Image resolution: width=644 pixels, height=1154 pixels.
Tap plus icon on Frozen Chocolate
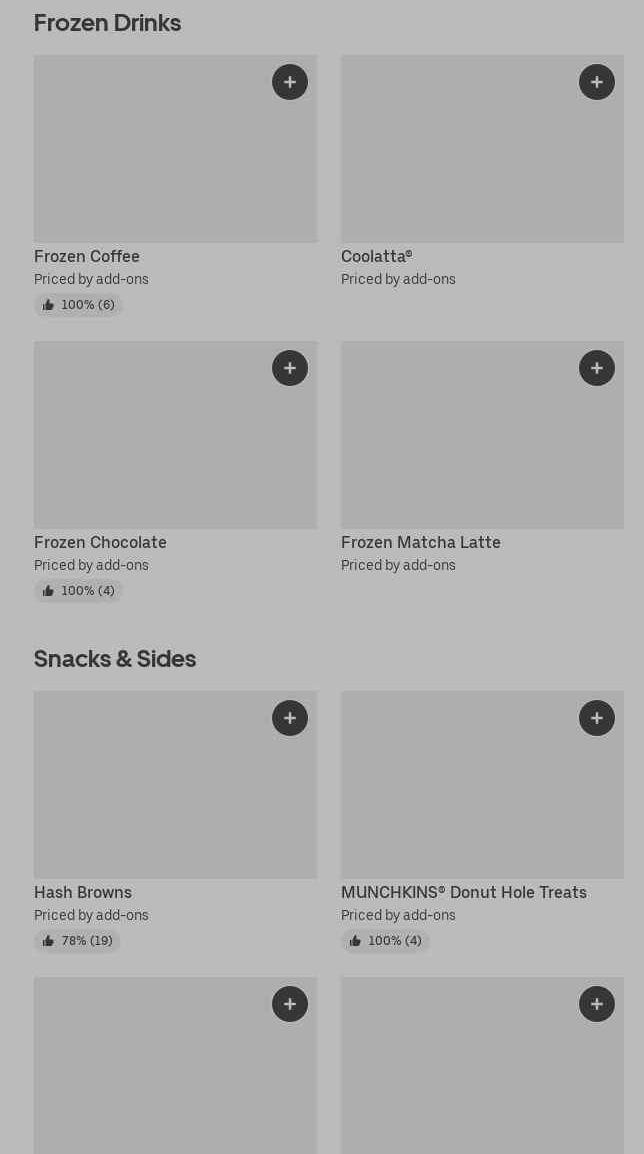[290, 368]
